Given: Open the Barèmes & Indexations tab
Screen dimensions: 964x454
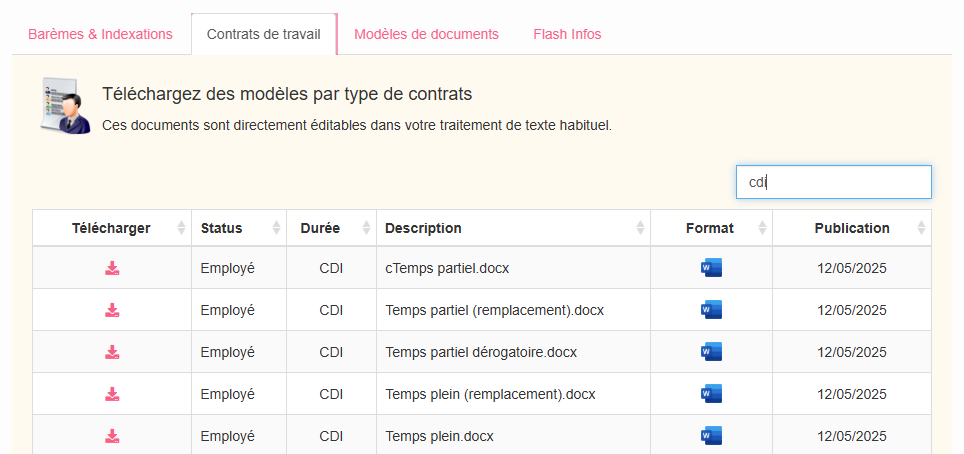Looking at the screenshot, I should coord(100,34).
